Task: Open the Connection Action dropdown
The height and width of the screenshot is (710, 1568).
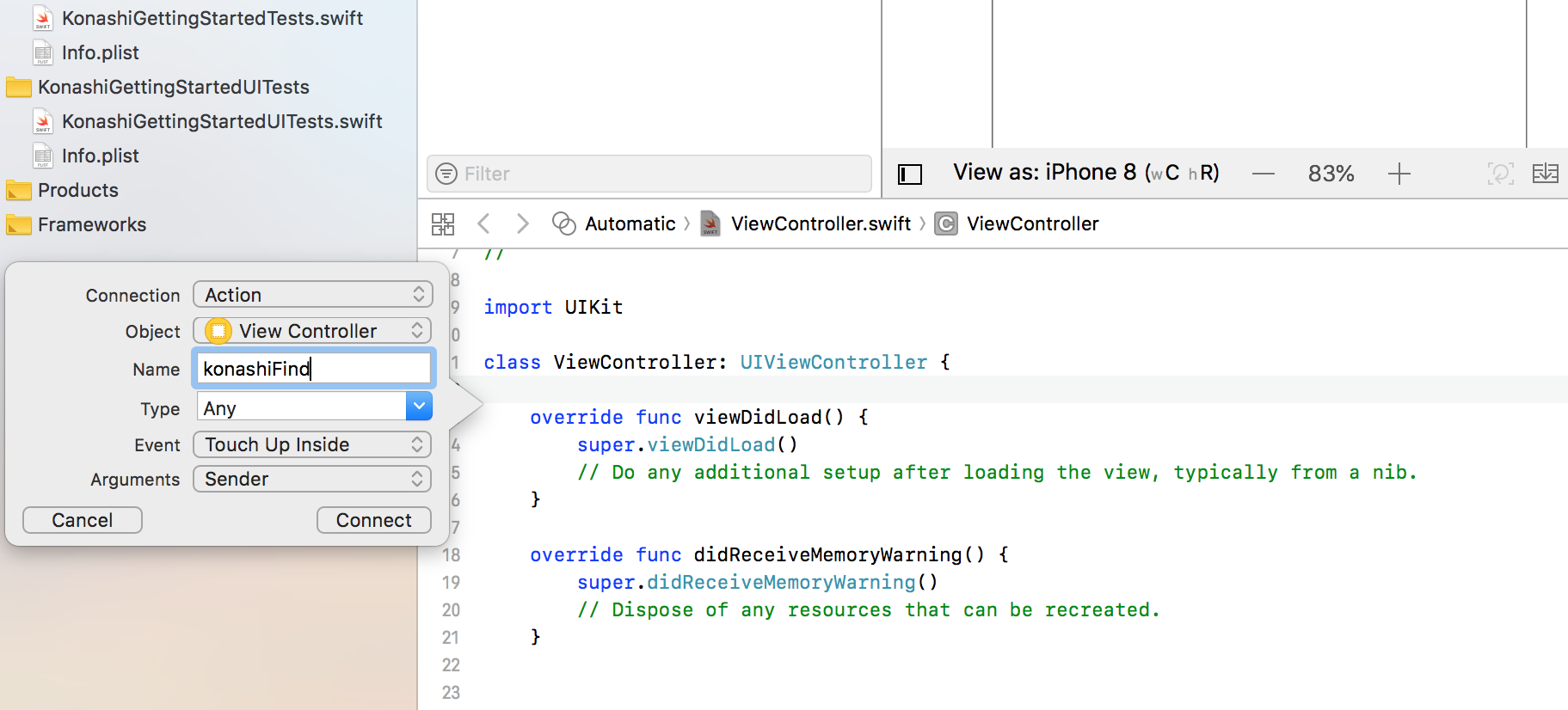Action: click(312, 295)
